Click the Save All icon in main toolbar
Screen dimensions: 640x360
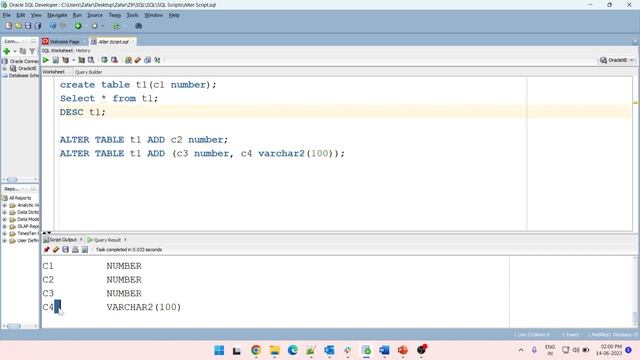click(38, 26)
